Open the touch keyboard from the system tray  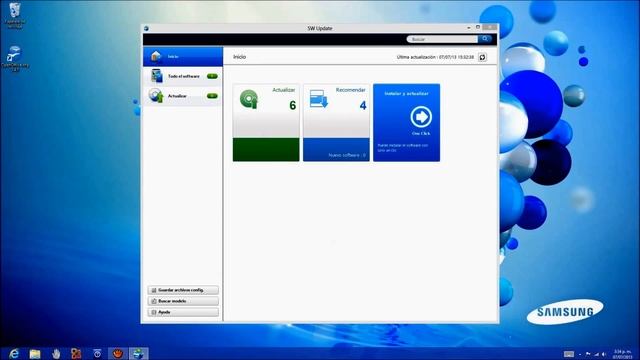point(569,354)
